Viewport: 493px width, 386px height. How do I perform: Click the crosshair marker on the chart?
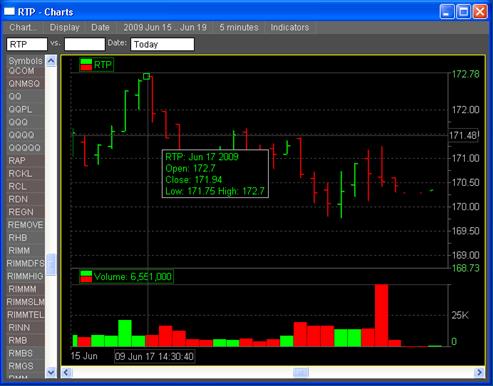click(x=146, y=76)
